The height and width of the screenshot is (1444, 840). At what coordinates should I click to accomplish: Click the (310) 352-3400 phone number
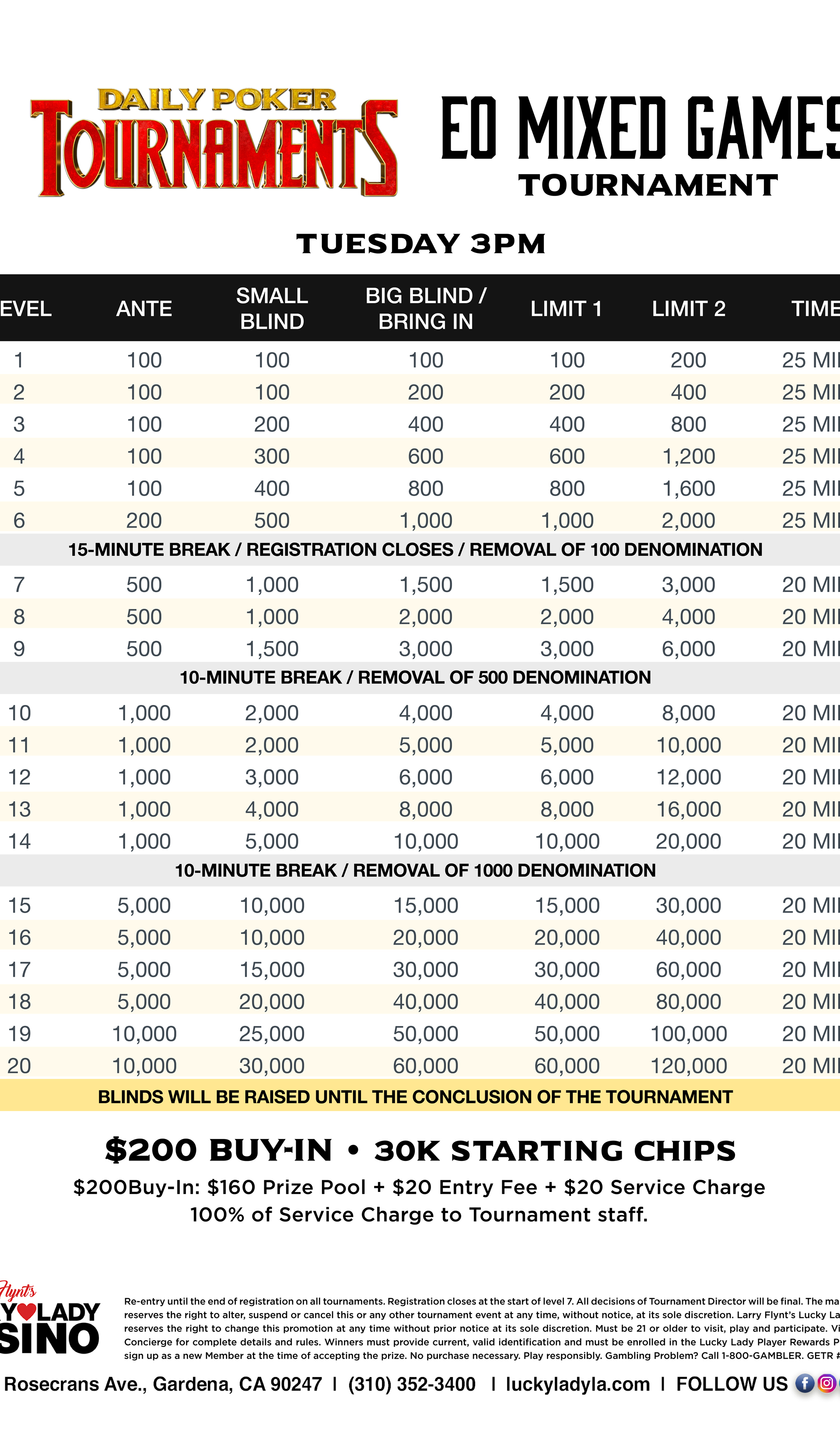(411, 1384)
